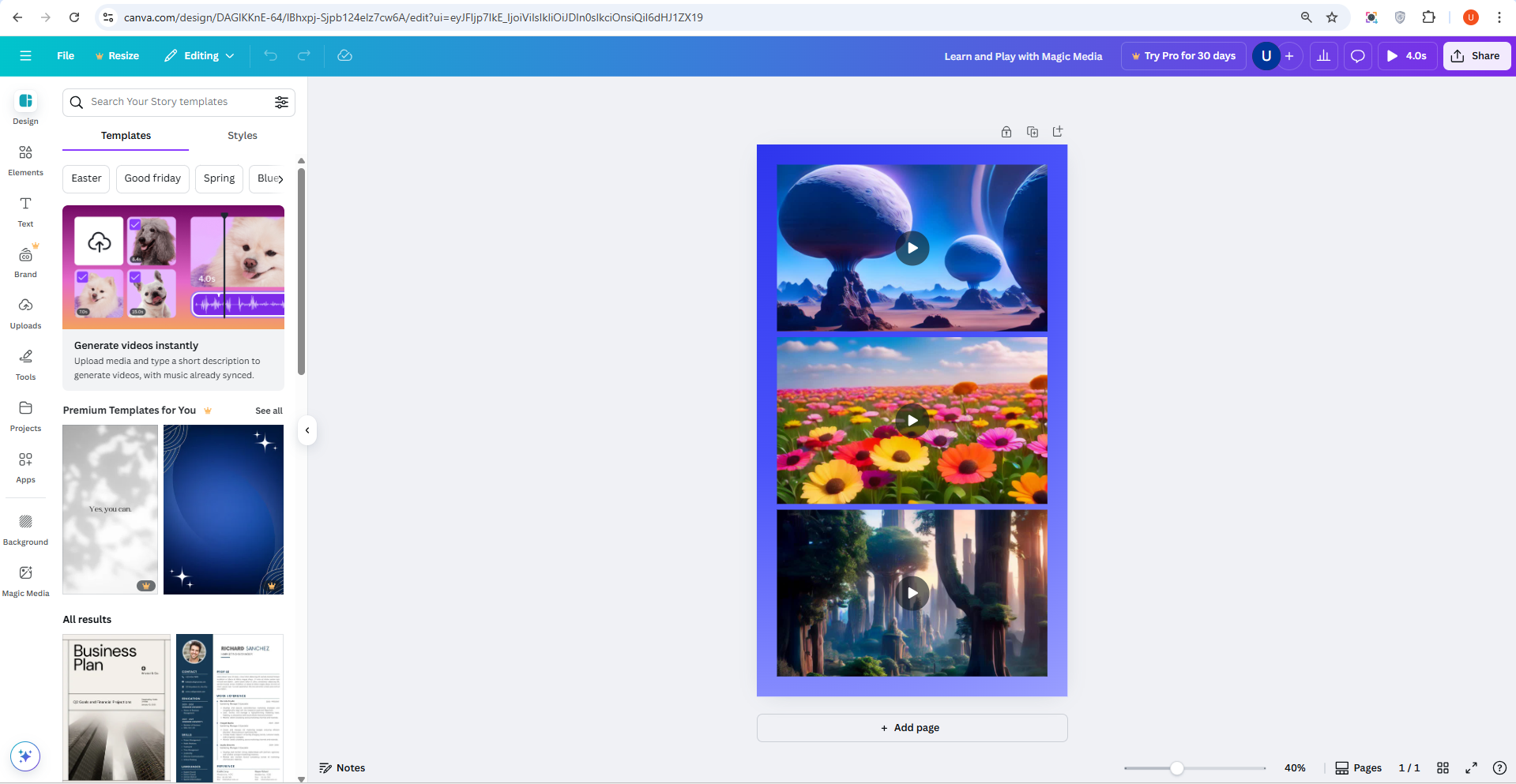The image size is (1516, 784).
Task: Lock the selected page using the padlock icon
Action: click(x=1006, y=131)
